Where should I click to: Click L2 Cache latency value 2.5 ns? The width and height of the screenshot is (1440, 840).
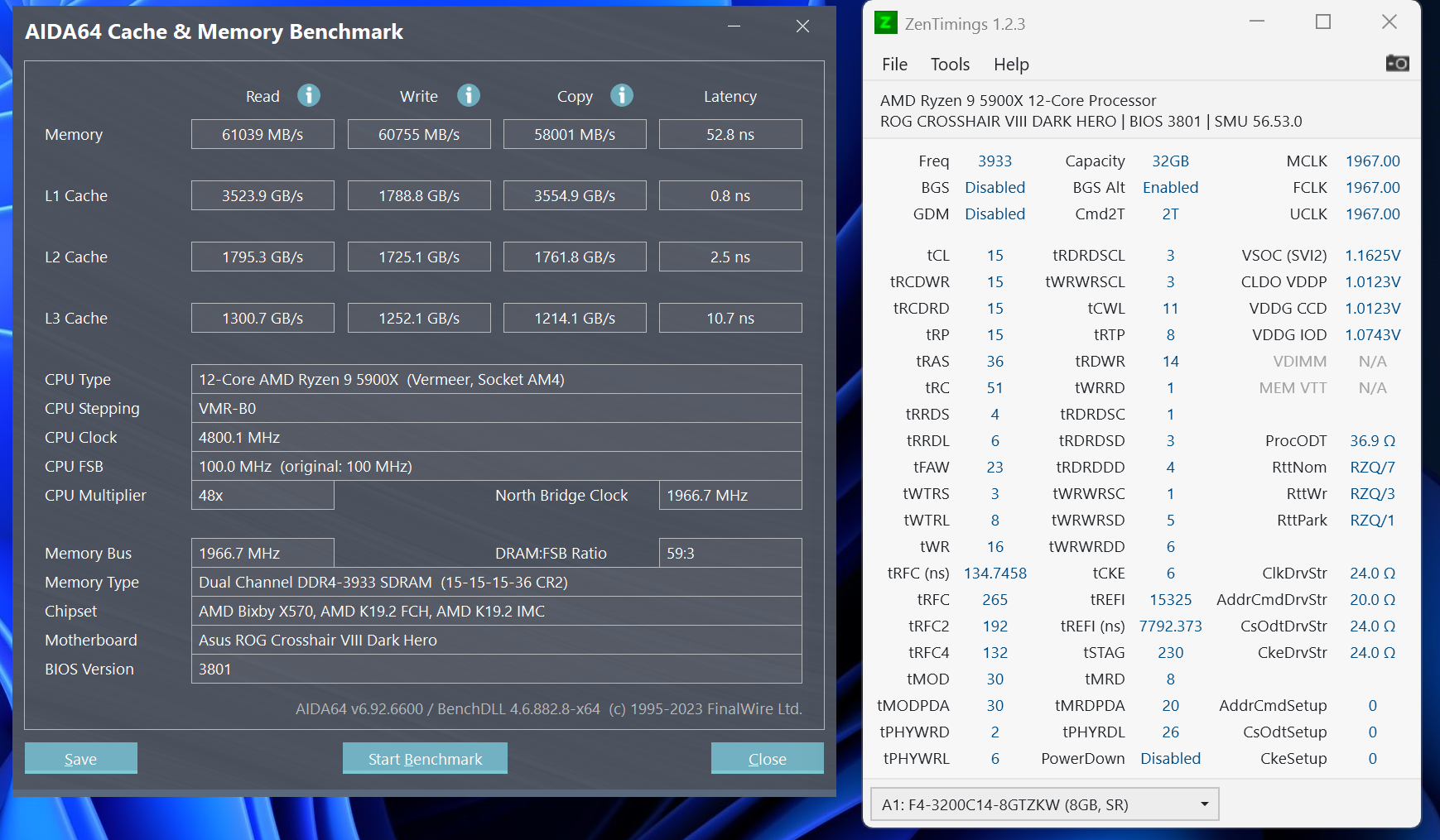(730, 257)
